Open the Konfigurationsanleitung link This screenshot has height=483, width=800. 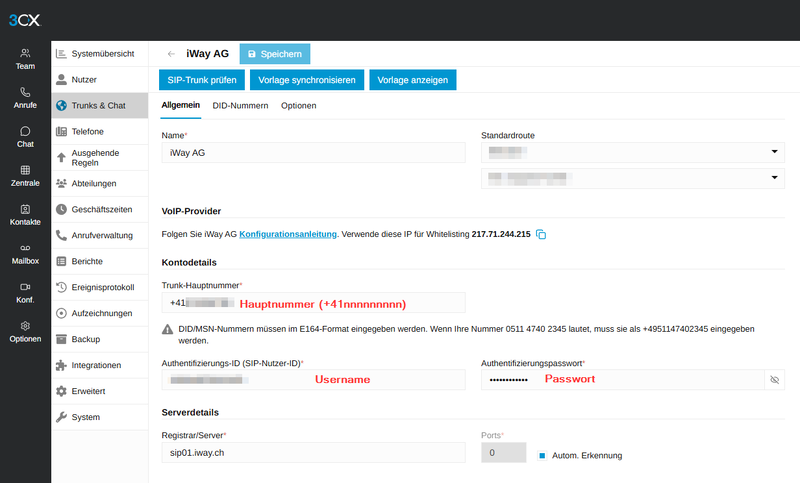288,234
